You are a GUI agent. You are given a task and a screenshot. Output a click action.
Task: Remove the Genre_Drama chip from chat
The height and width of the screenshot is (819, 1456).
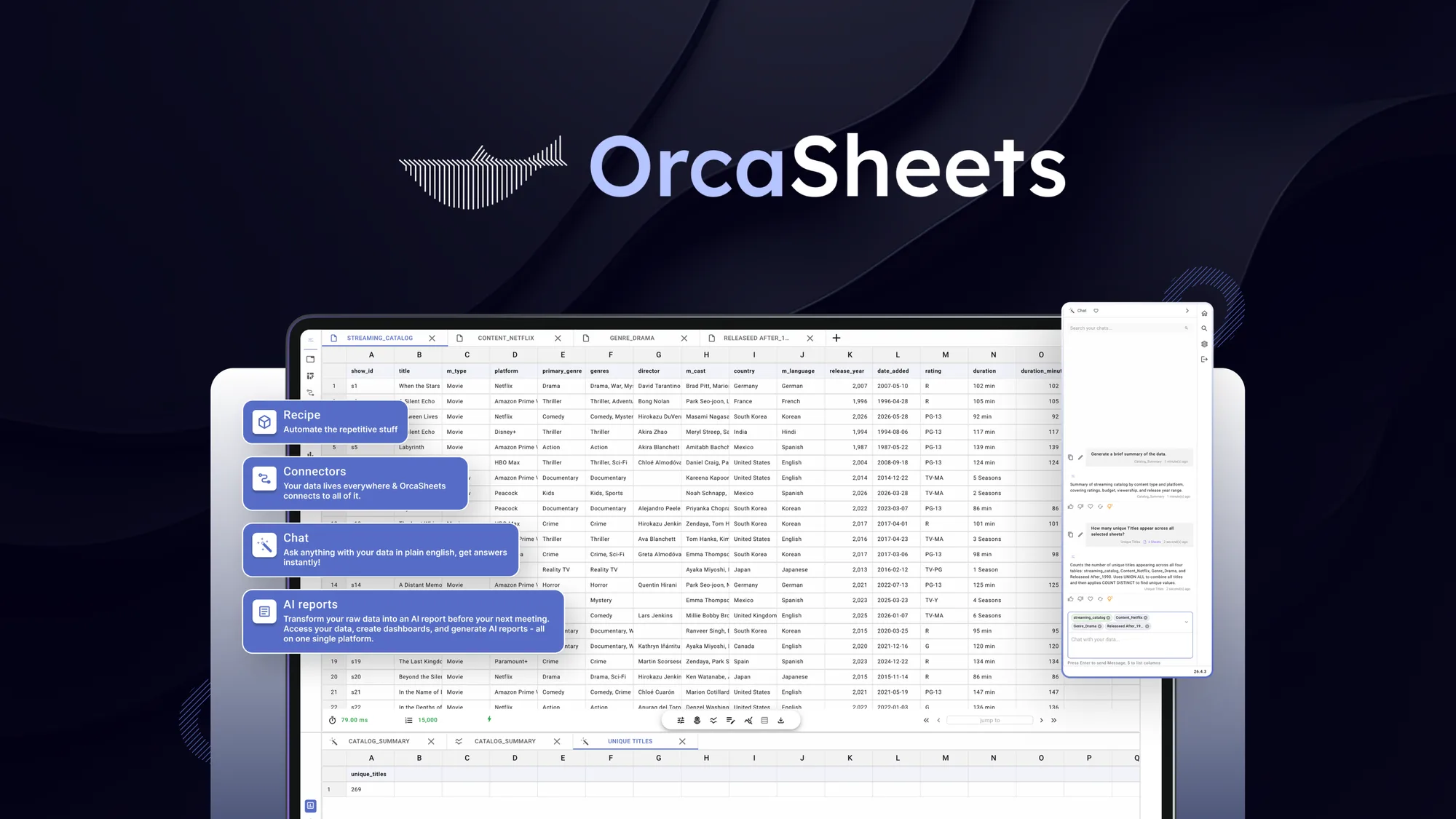point(1099,626)
